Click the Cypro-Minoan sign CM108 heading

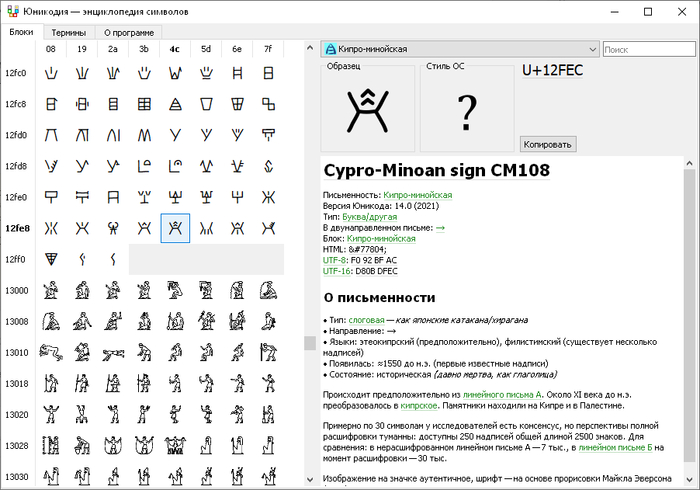437,170
